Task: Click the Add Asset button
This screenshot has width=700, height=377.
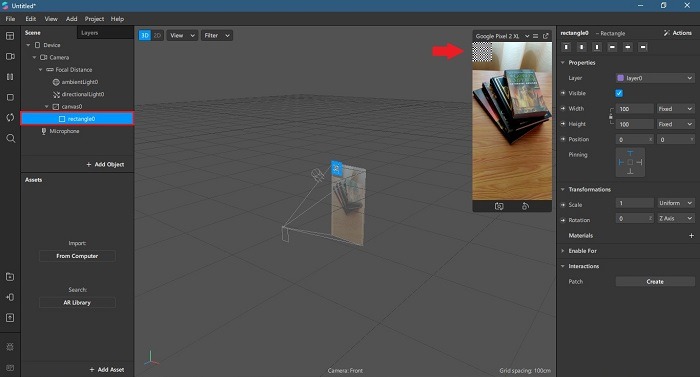Action: pos(107,369)
